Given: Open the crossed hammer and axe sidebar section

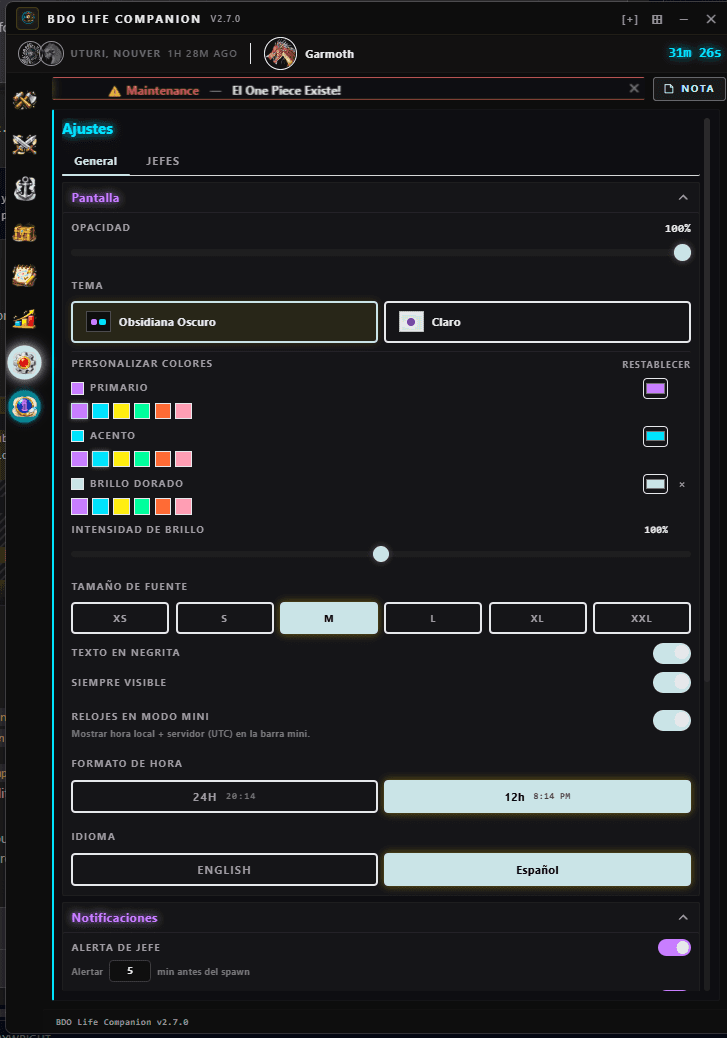Looking at the screenshot, I should (24, 100).
